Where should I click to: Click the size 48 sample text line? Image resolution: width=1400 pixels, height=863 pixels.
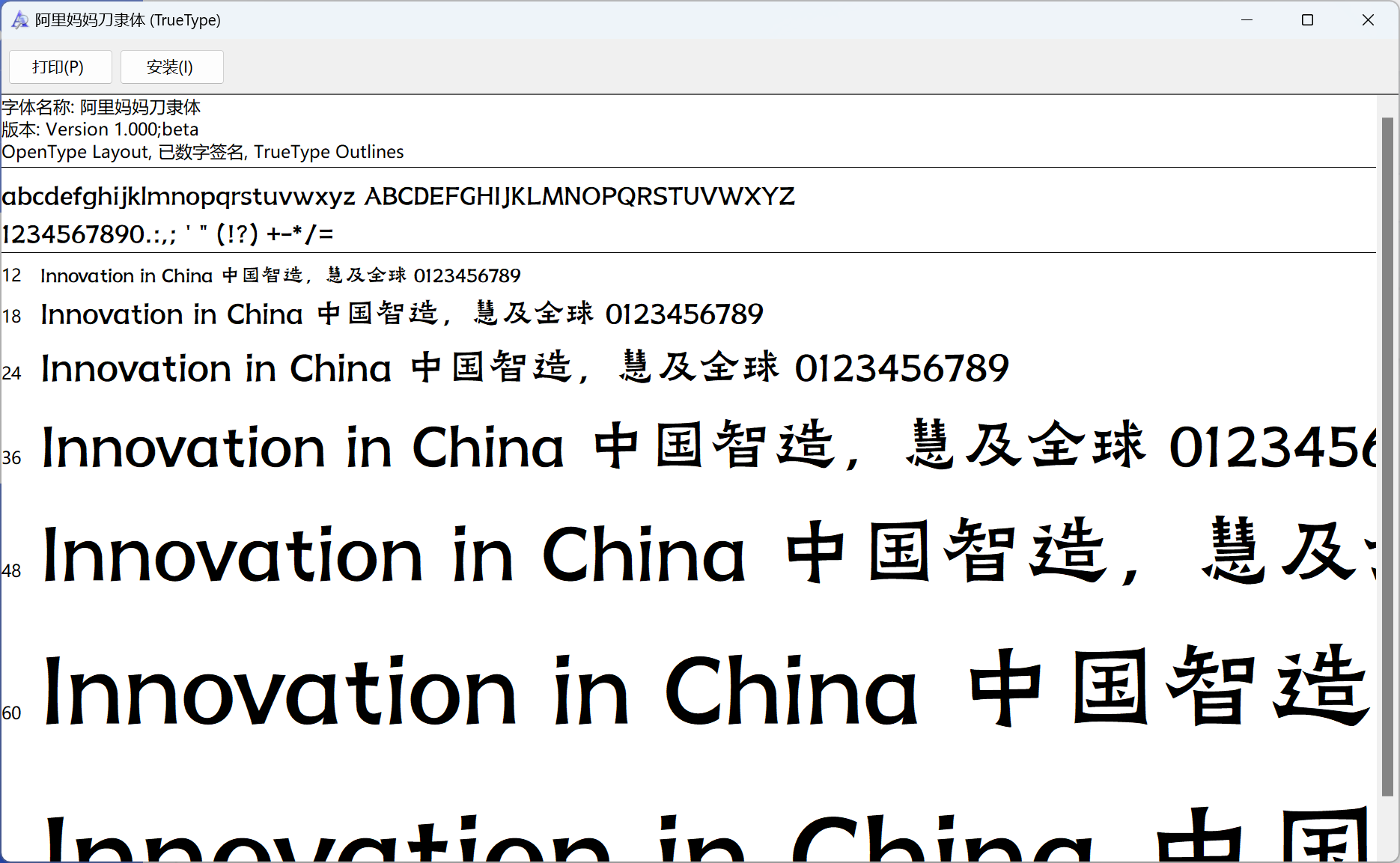pyautogui.click(x=708, y=552)
